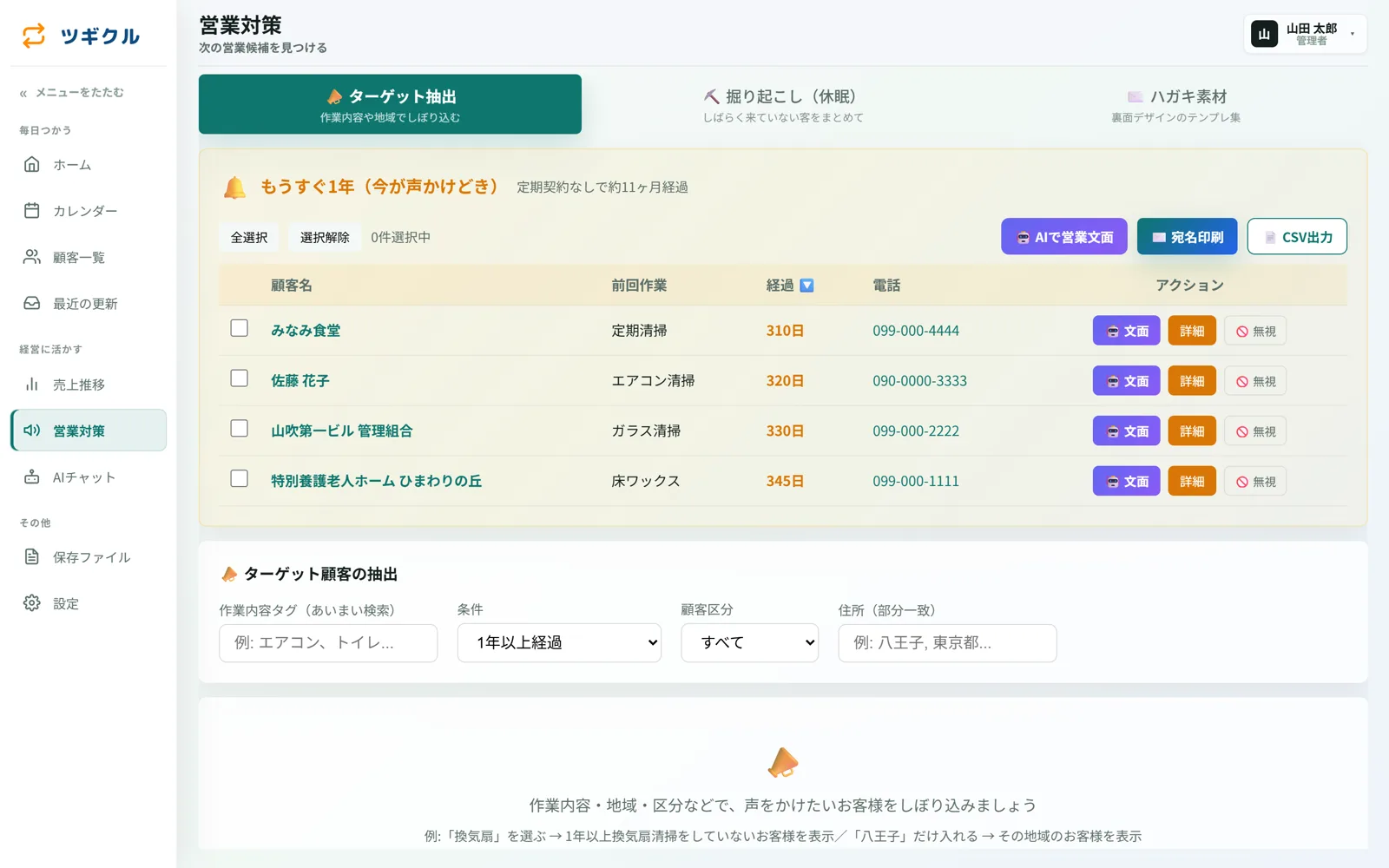
Task: Click 無視 for 山吹第一ビル 管理組合
Action: pyautogui.click(x=1255, y=431)
